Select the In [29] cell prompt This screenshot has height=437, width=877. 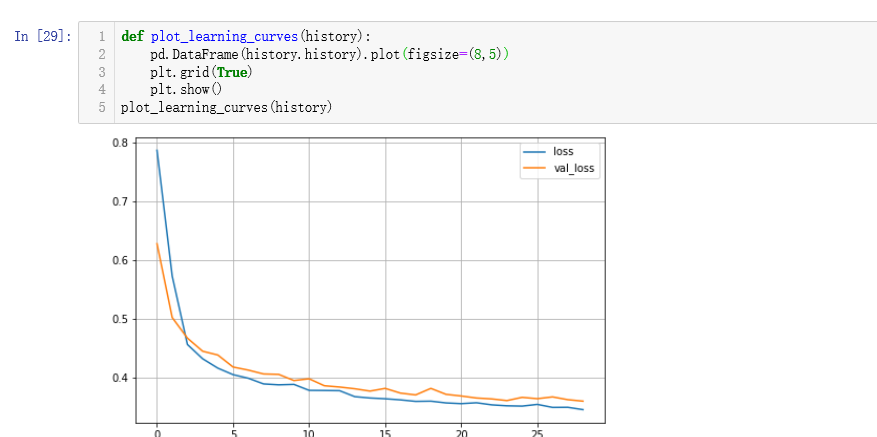tap(43, 36)
